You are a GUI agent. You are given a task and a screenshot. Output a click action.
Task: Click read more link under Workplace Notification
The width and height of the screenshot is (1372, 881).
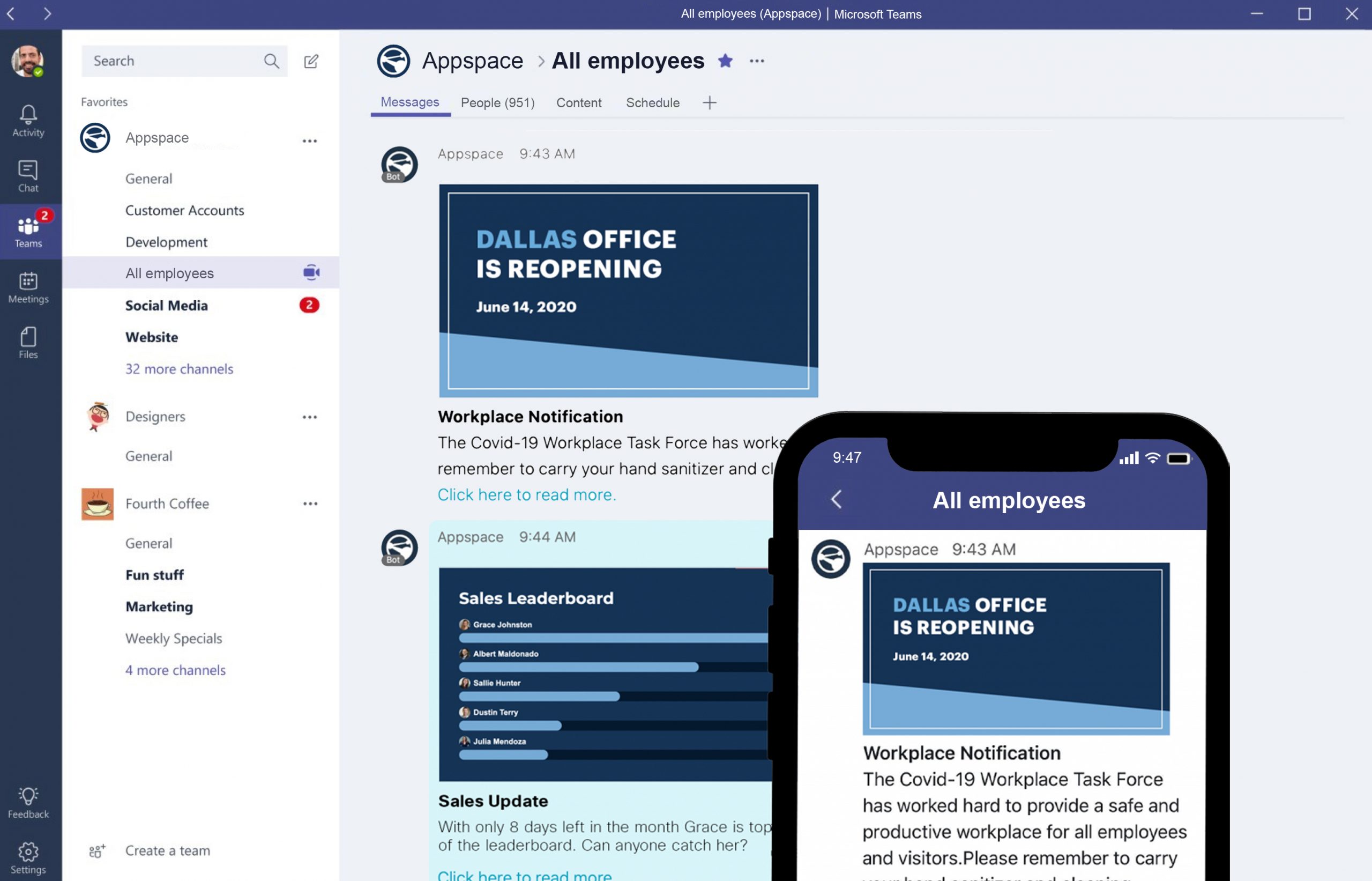tap(527, 494)
